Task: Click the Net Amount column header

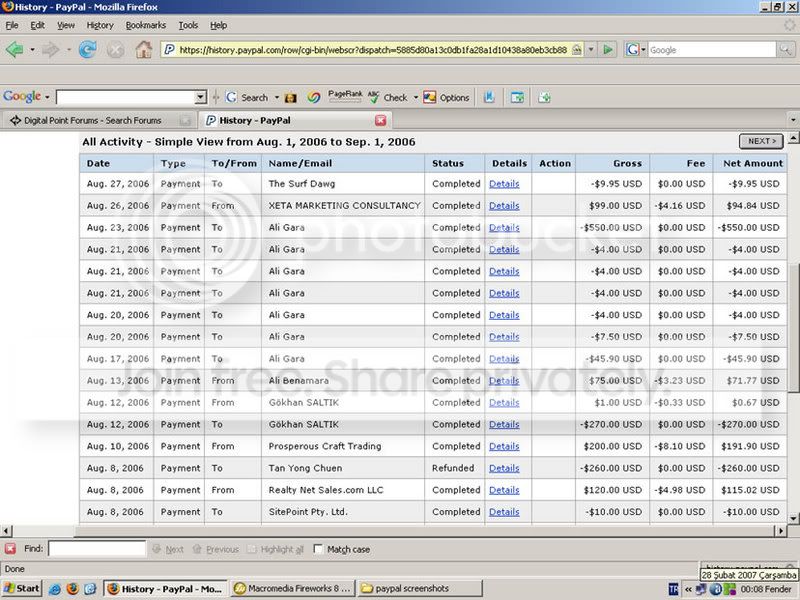Action: 753,163
